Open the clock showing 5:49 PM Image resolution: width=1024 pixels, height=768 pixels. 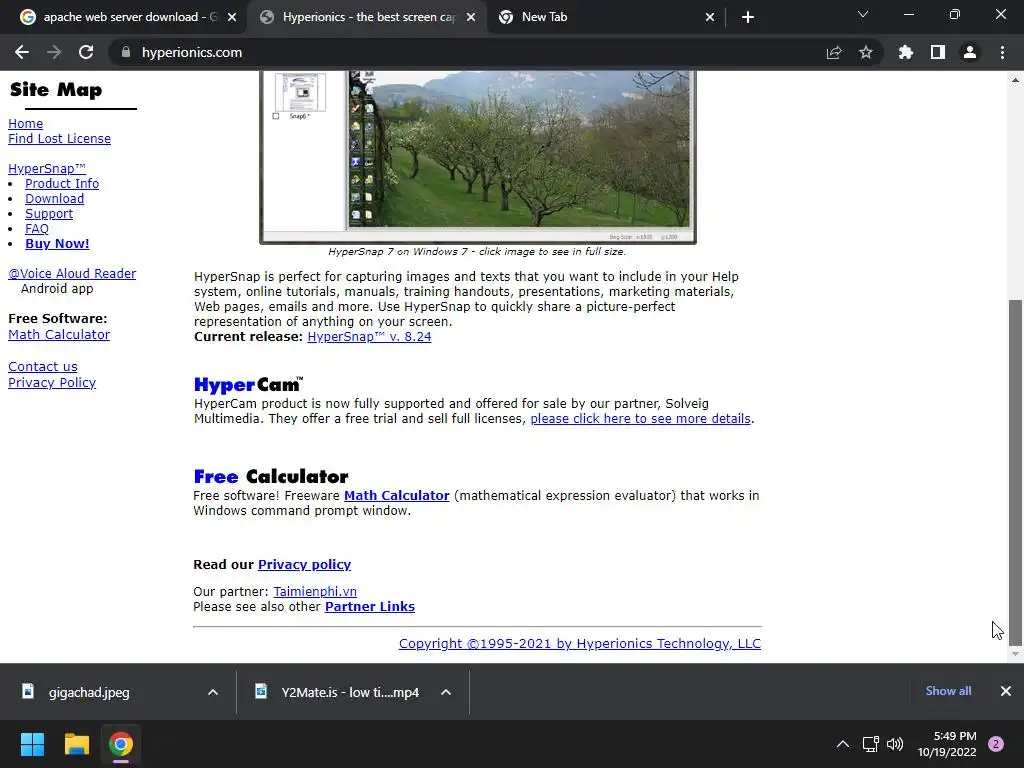tap(947, 744)
